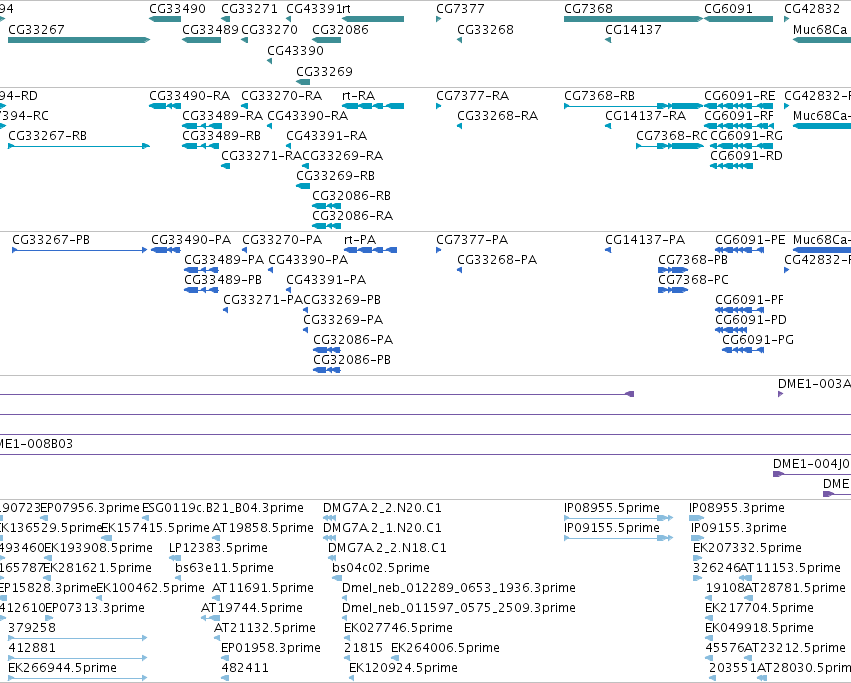Click EST IP08955.5prime

(x=612, y=508)
